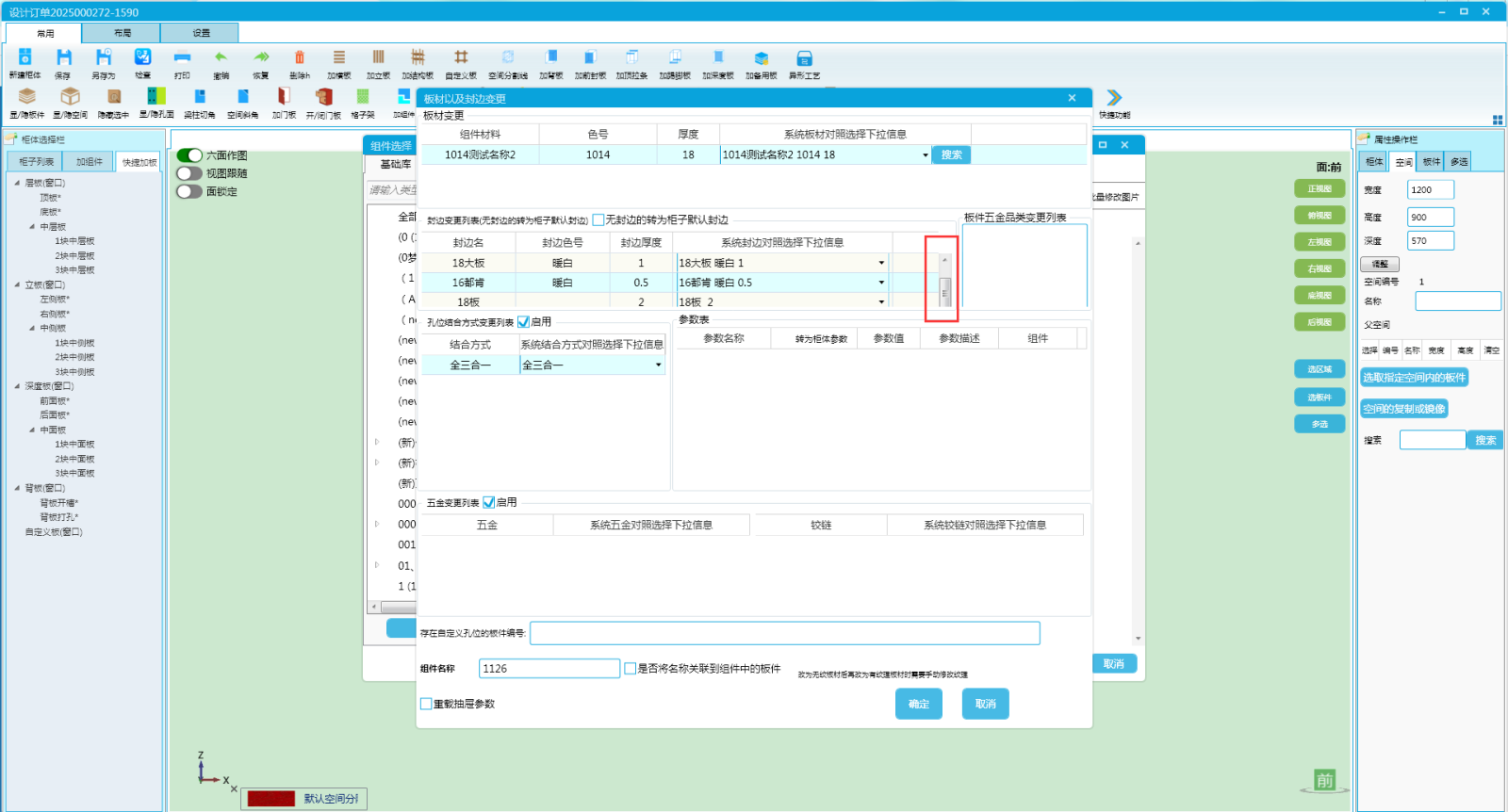Screen dimensions: 1508x812
Task: Click the 加门板 door icon
Action: click(284, 97)
